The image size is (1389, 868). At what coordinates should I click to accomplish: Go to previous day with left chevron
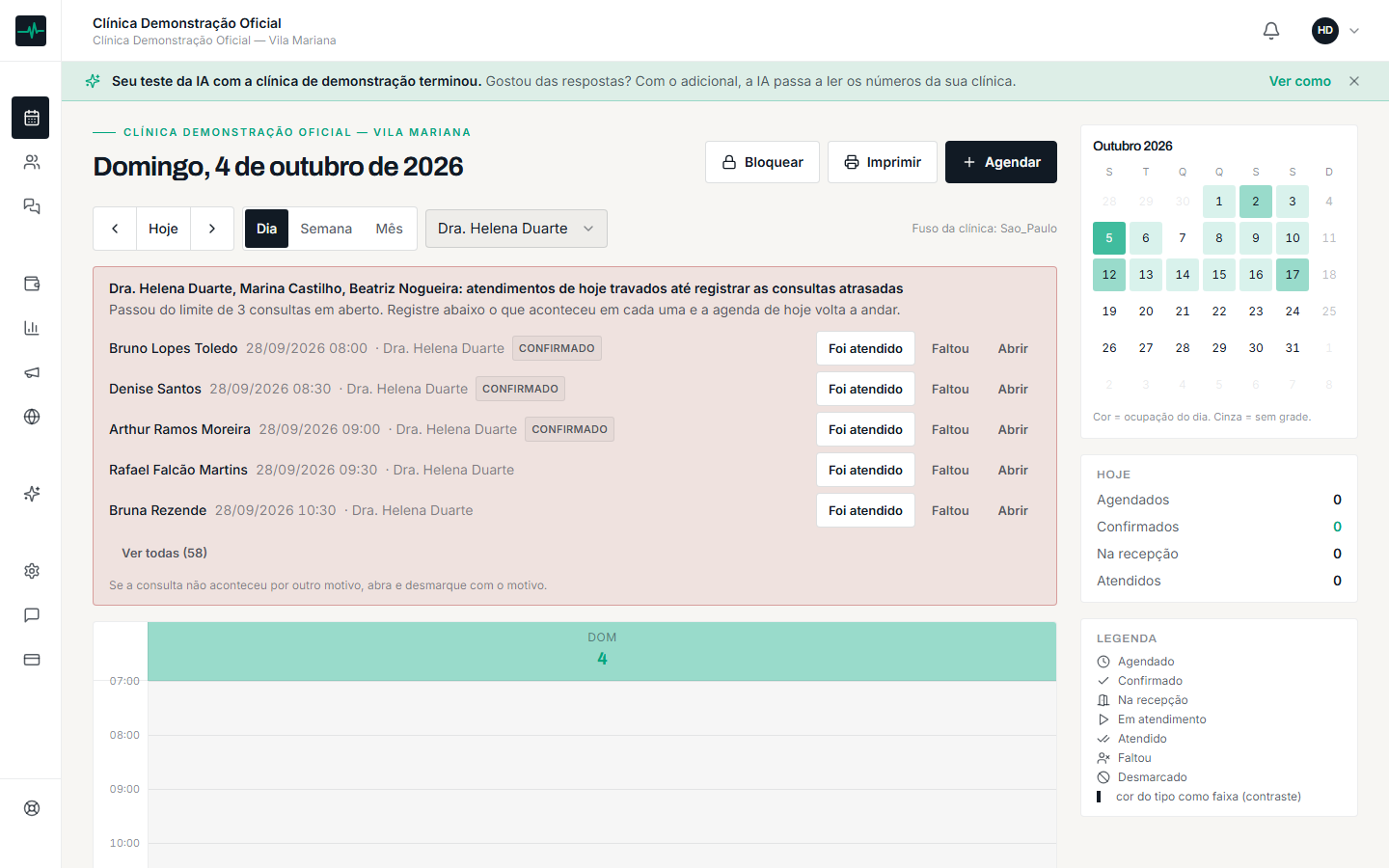[x=115, y=229]
